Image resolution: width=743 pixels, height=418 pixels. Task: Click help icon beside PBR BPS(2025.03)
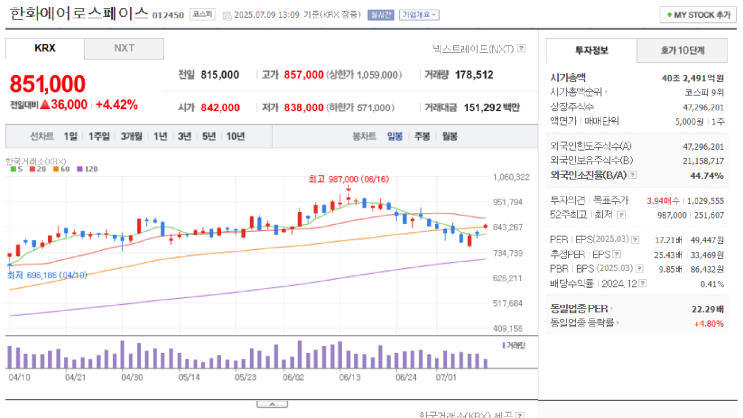point(639,269)
